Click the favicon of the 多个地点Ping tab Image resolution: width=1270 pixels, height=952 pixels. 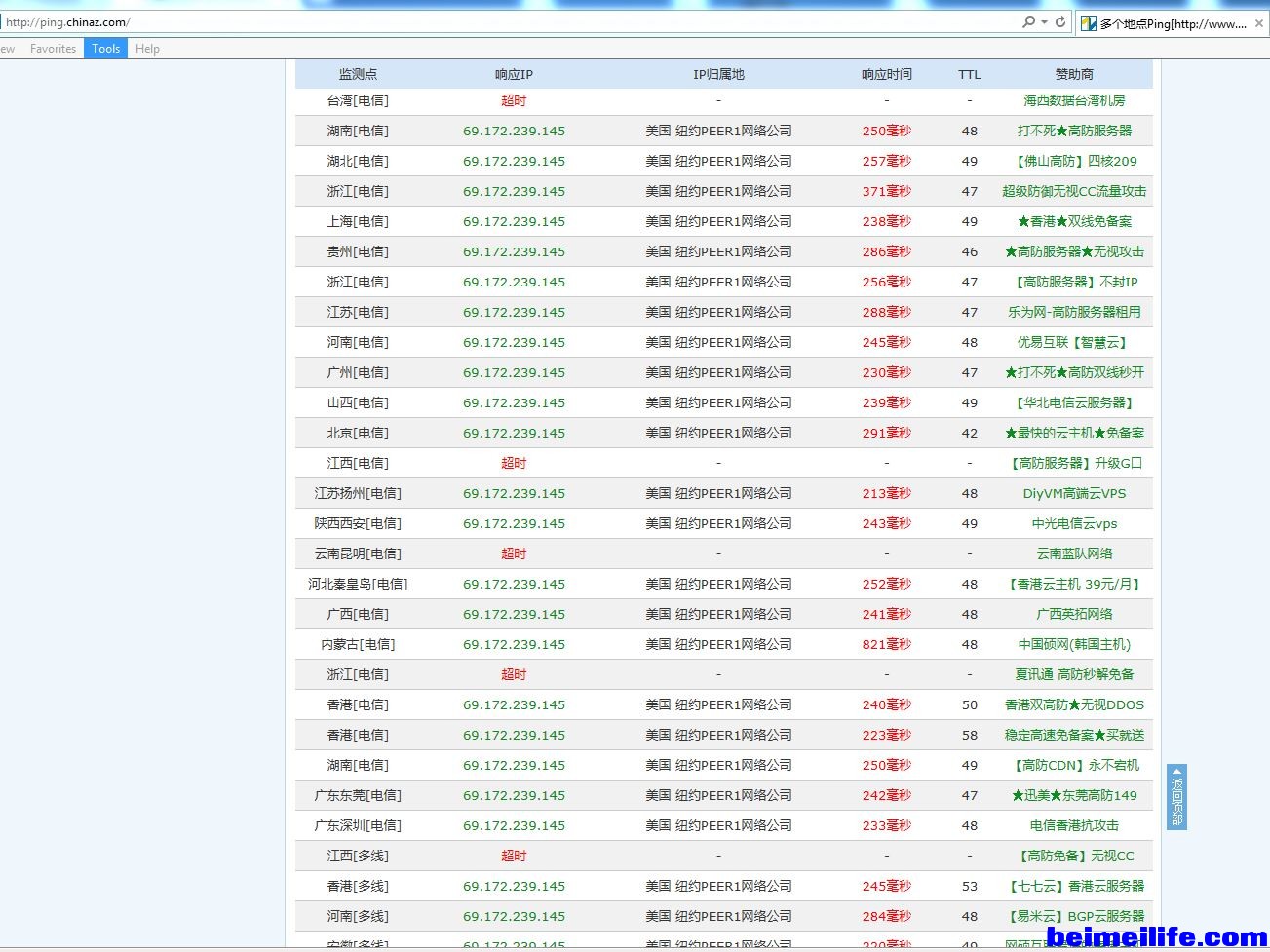[1089, 23]
